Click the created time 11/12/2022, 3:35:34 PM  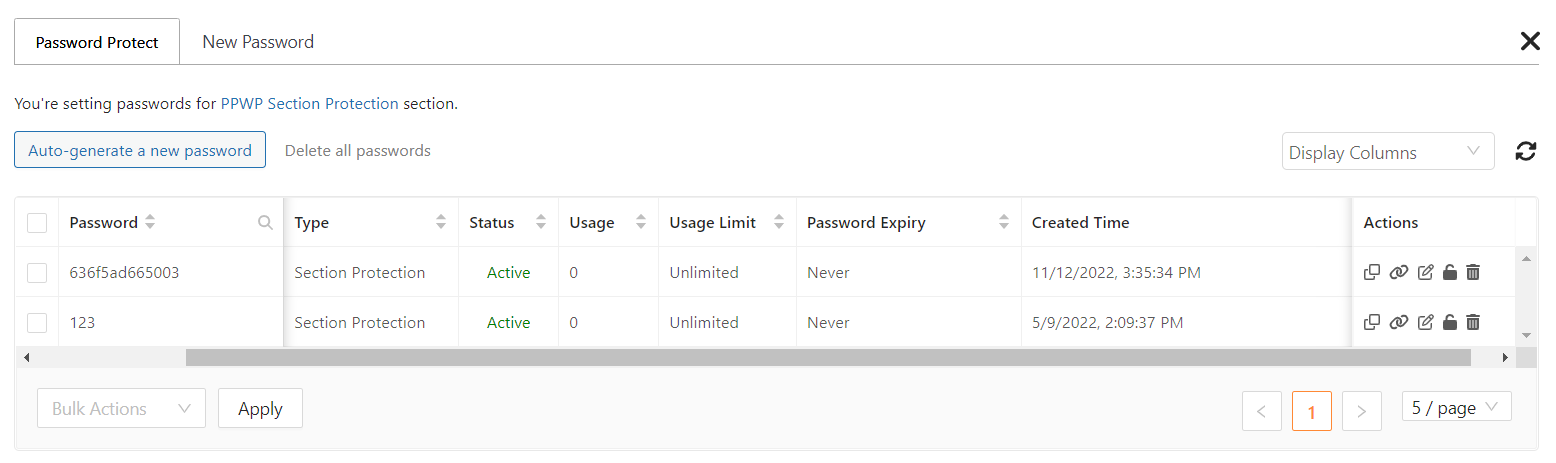pos(1117,272)
